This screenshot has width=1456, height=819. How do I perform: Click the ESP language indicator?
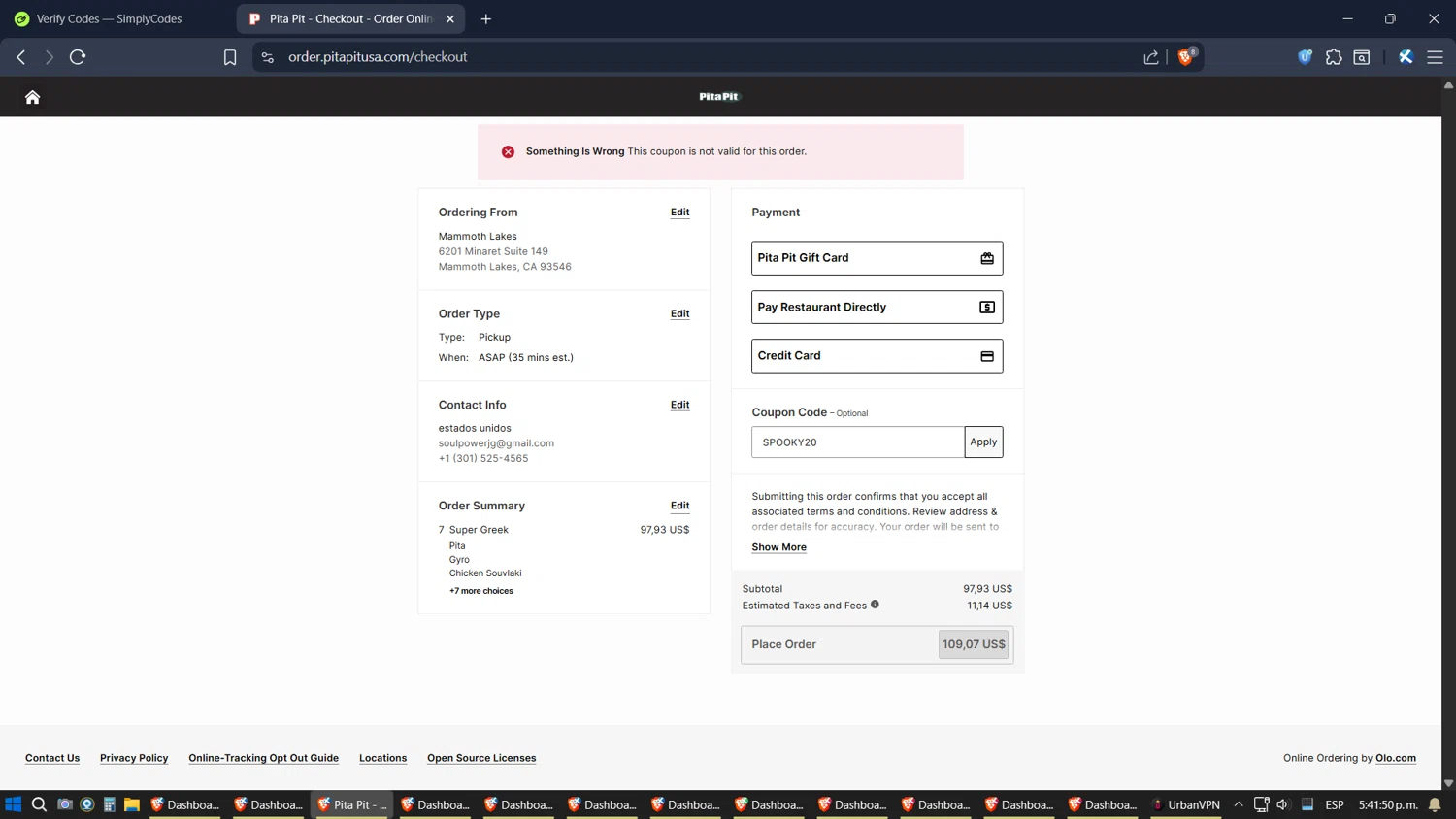coord(1335,804)
